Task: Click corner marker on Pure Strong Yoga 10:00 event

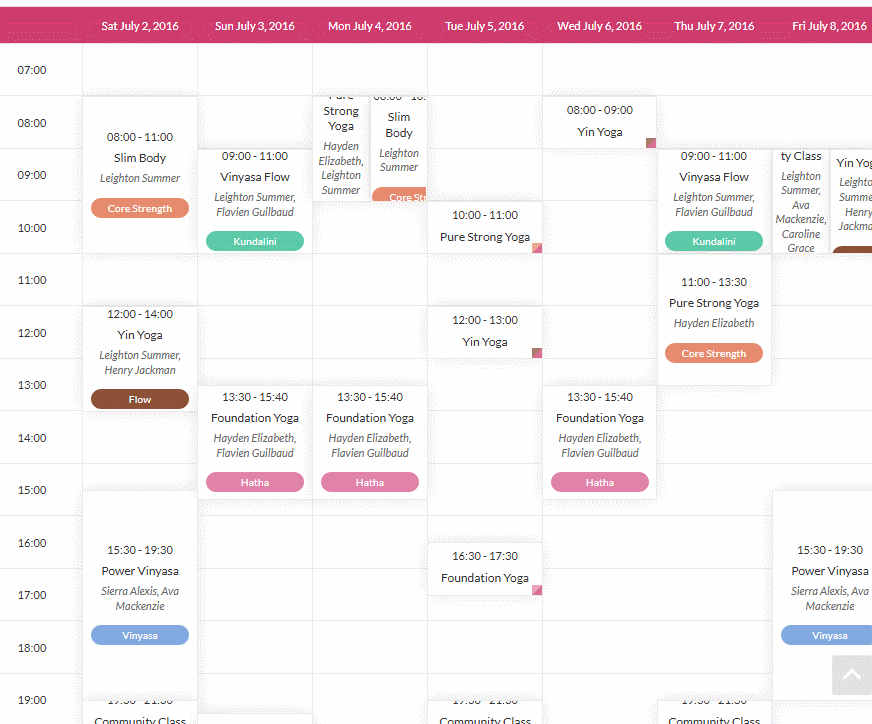Action: point(537,248)
